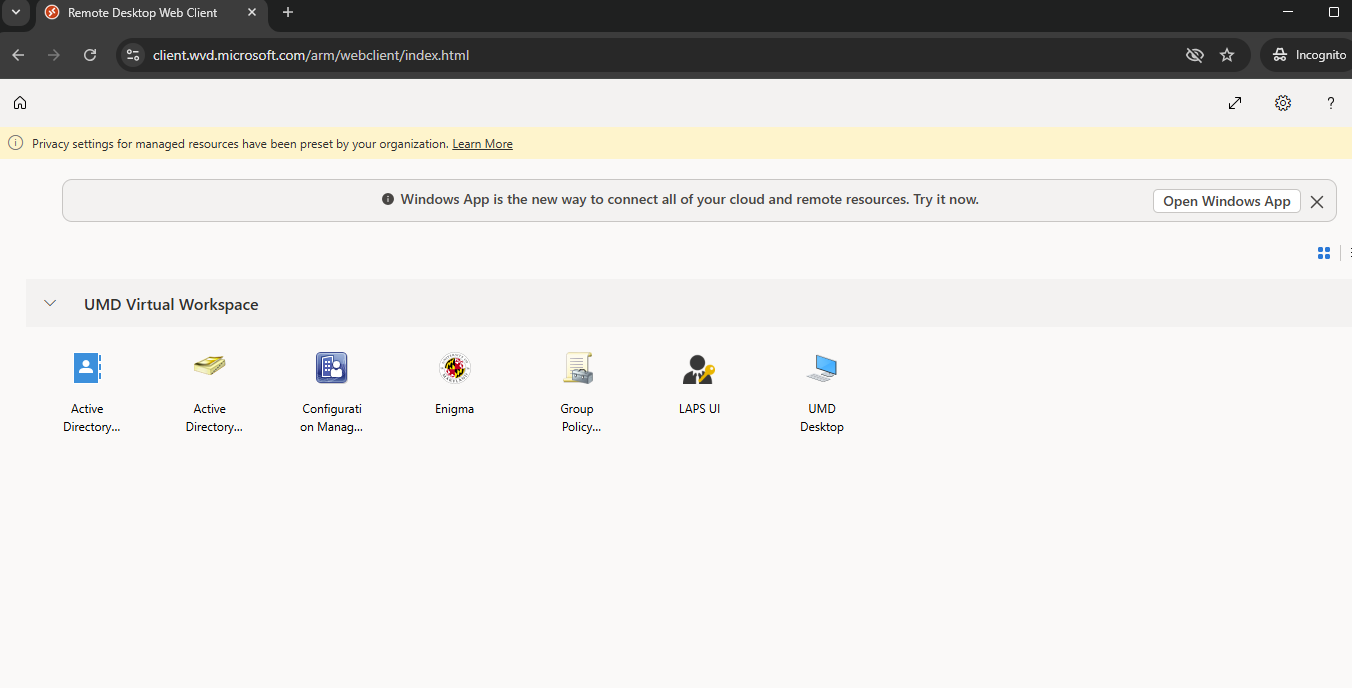Open the Active Directory contacts book app

(88, 369)
